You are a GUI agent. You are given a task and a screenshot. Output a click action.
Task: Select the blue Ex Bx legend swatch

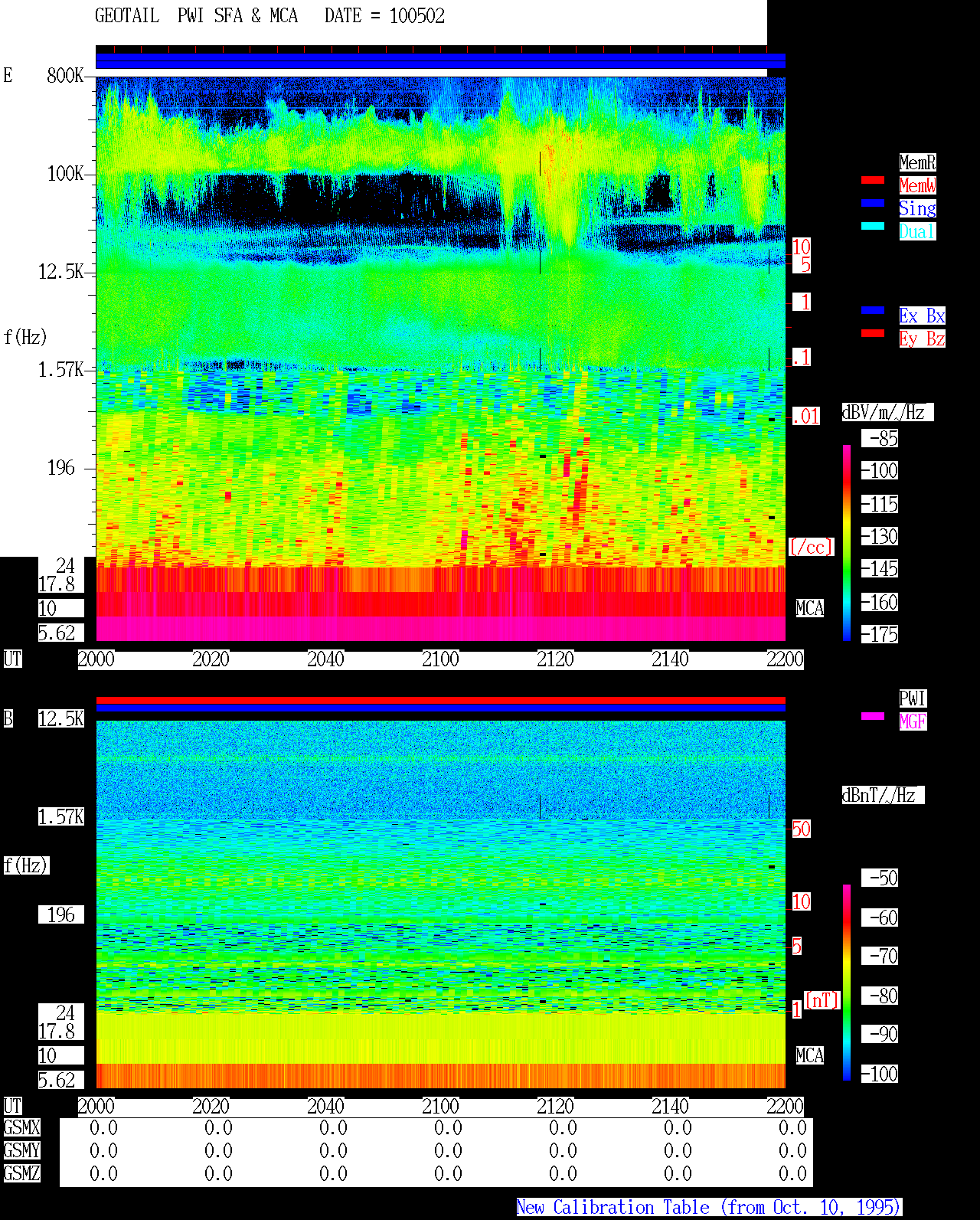[873, 310]
